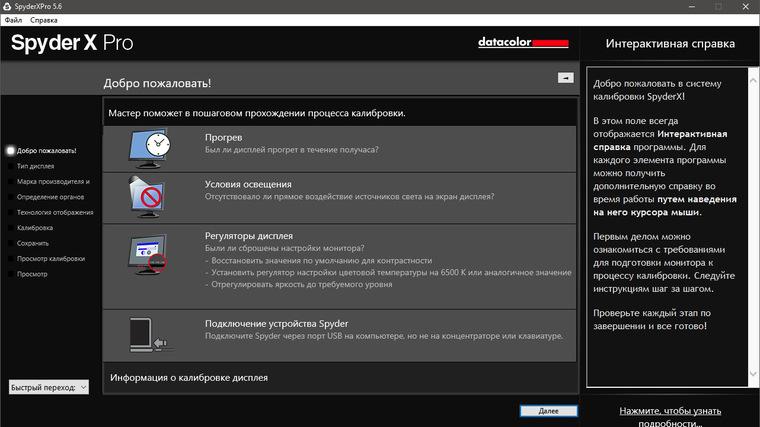The height and width of the screenshot is (427, 760).
Task: Open the Быстрый переход dropdown
Action: tap(48, 387)
